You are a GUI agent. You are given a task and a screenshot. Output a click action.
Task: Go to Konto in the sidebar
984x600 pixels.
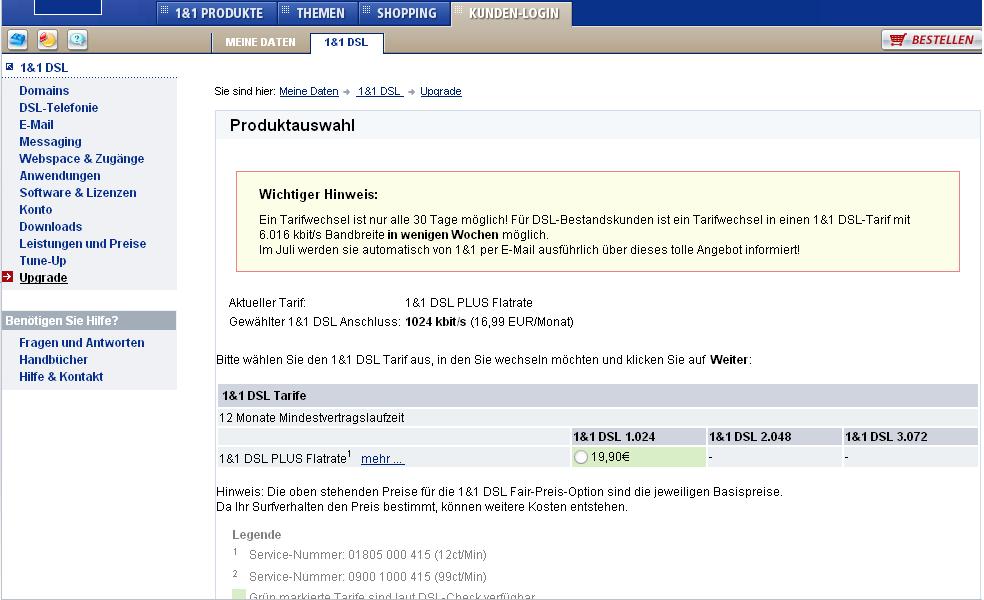pos(36,209)
